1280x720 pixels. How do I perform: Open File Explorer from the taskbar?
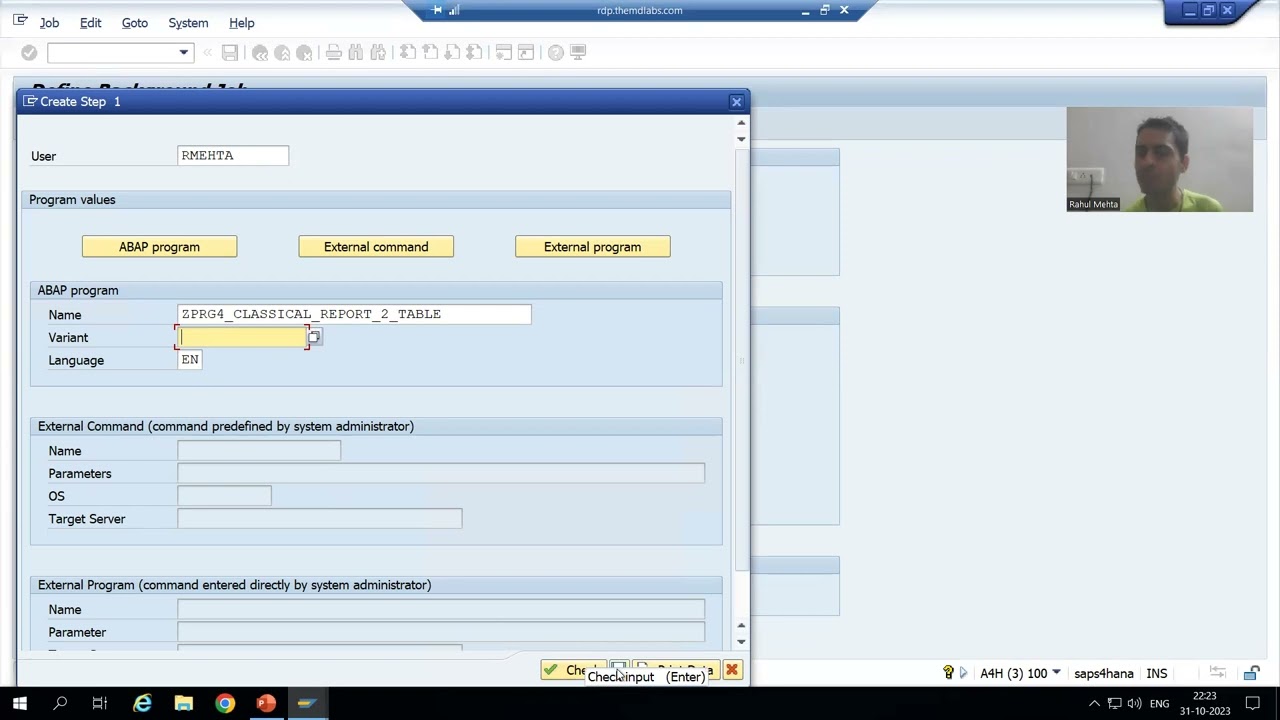(184, 703)
